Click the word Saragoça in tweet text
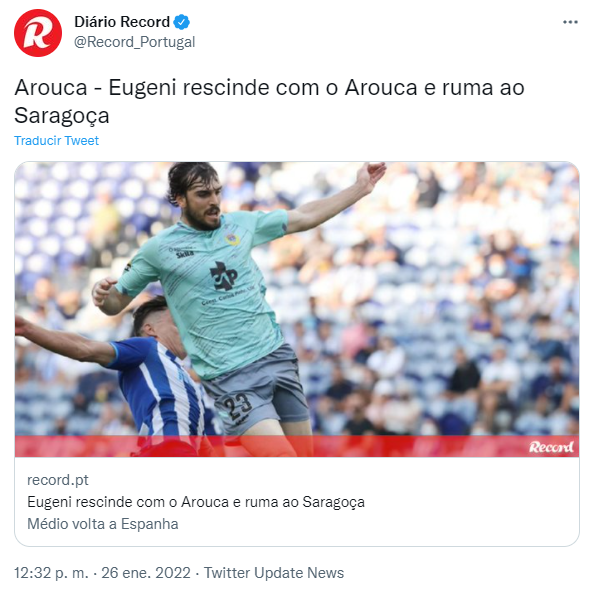The image size is (589, 589). [62, 115]
